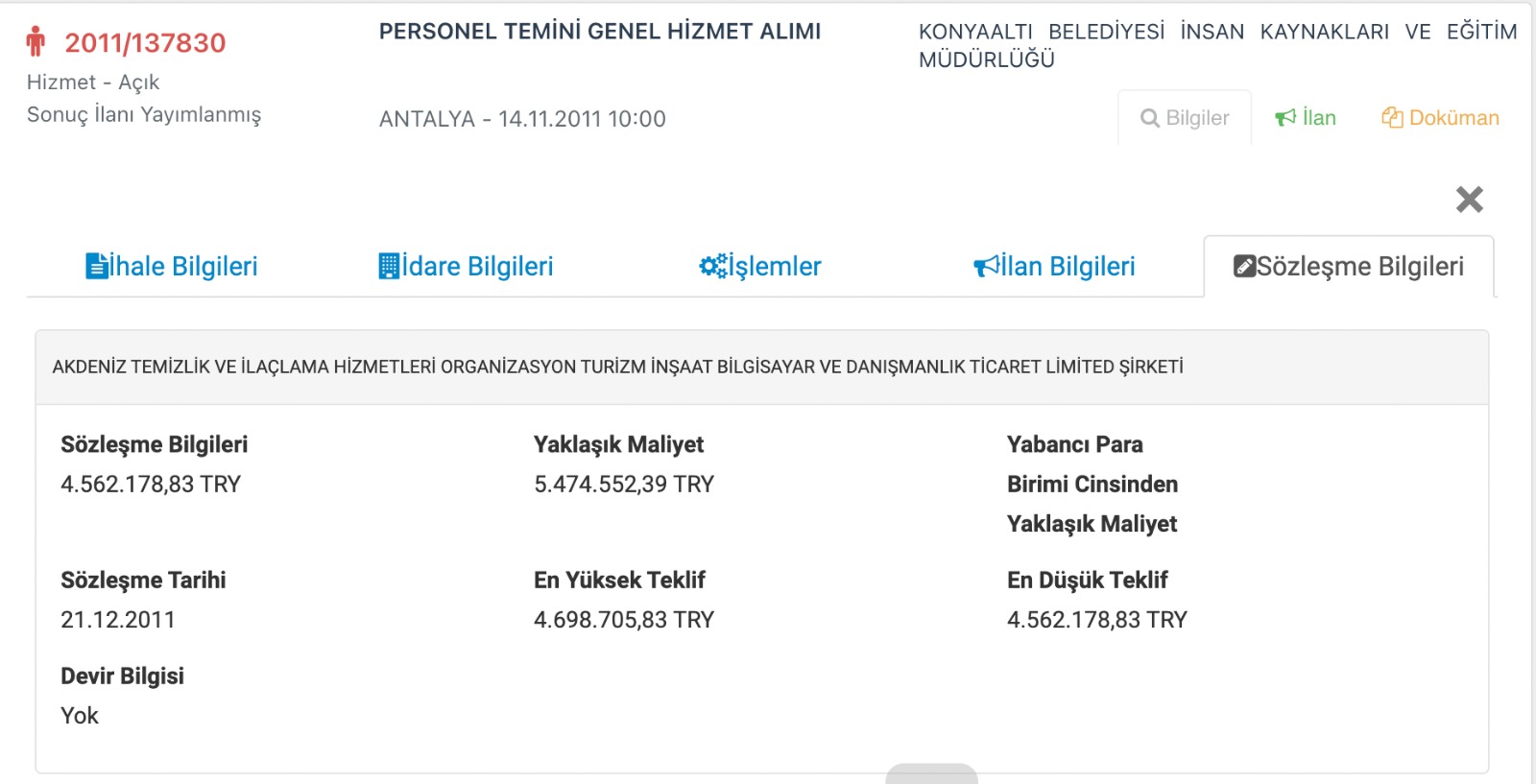Open the İhale Bilgileri tab
The height and width of the screenshot is (784, 1536).
point(172,266)
